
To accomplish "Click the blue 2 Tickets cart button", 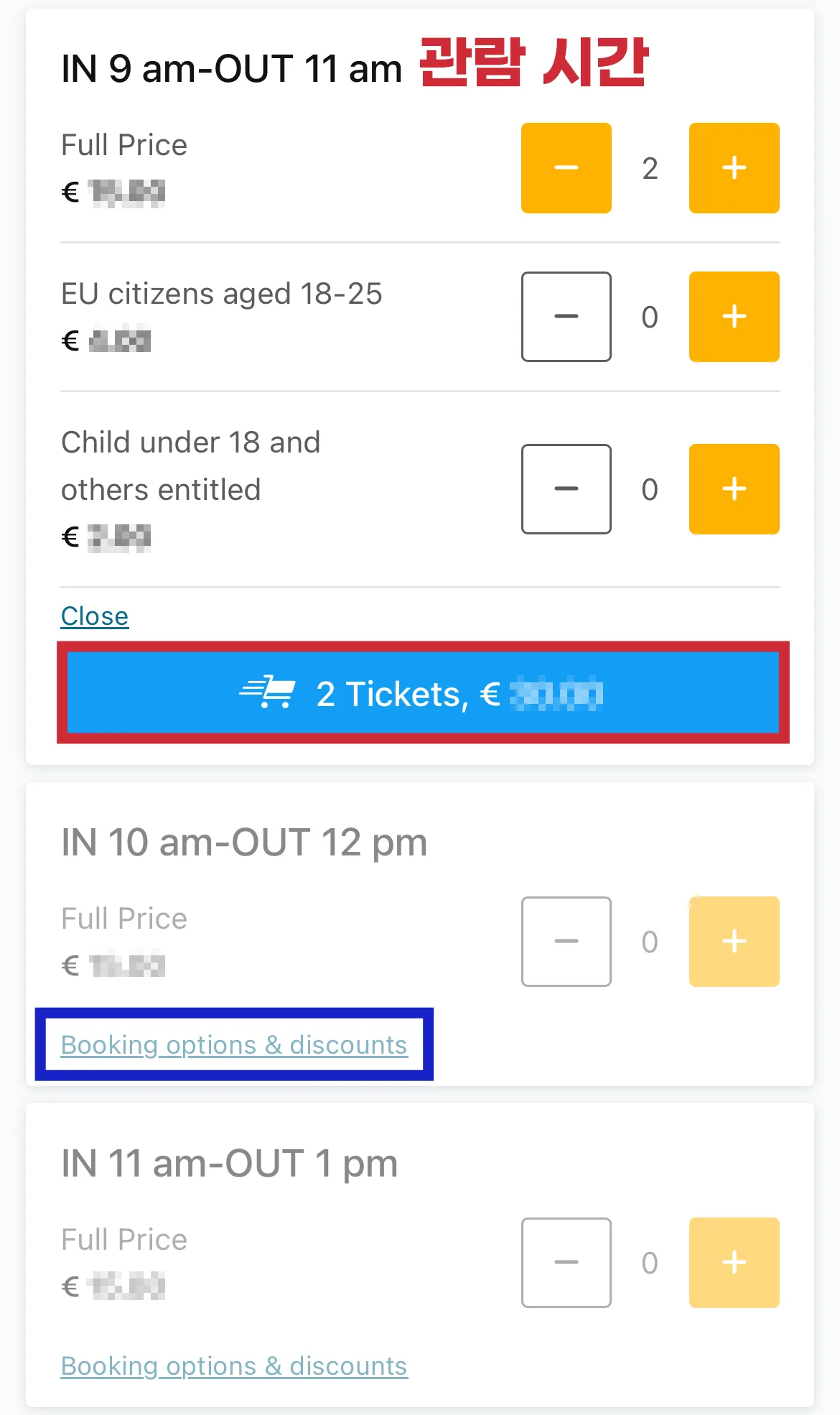I will (x=423, y=693).
